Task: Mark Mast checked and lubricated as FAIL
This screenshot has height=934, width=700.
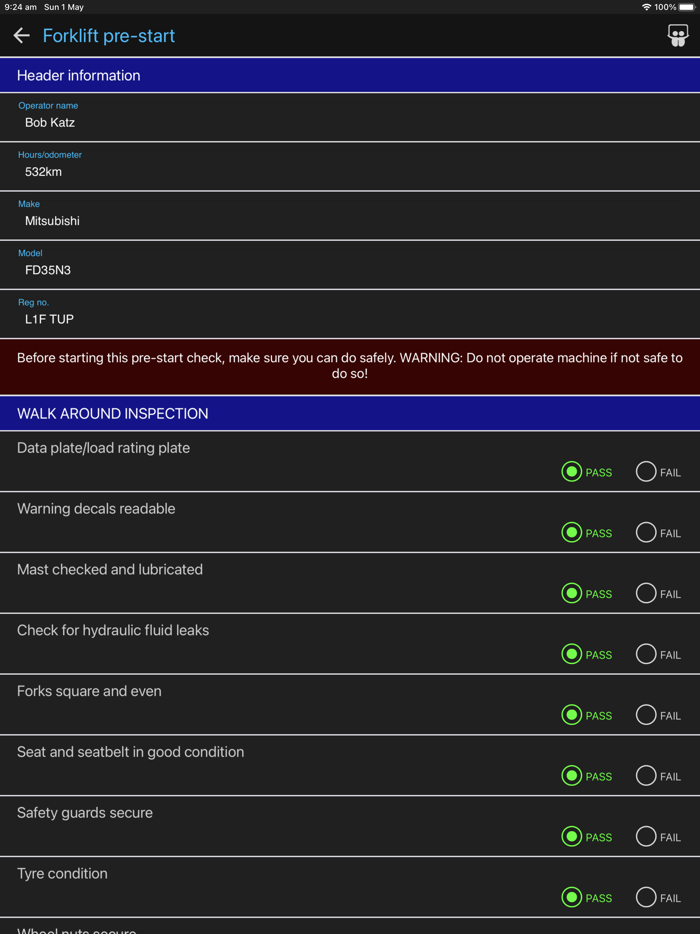Action: click(x=646, y=594)
